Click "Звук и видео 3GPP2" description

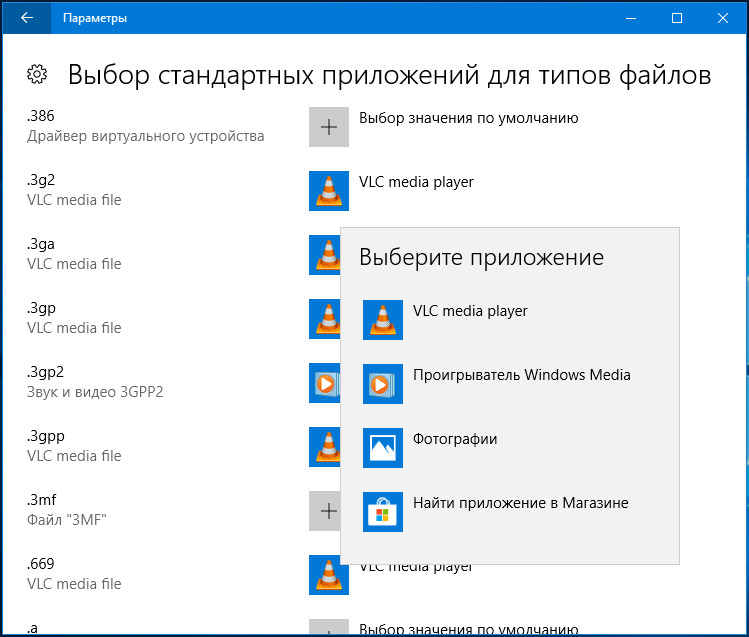95,392
